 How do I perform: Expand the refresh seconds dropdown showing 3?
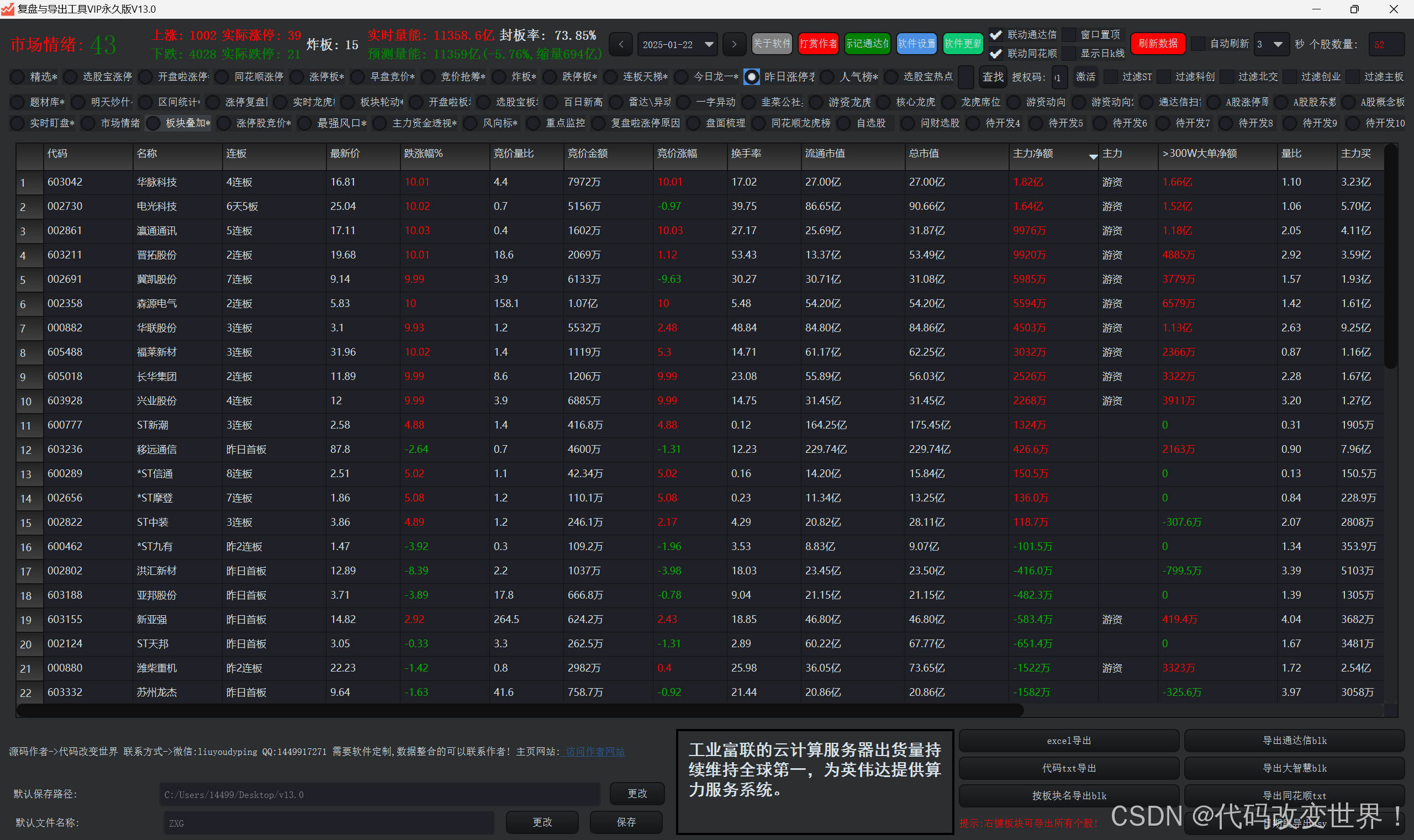click(1278, 44)
